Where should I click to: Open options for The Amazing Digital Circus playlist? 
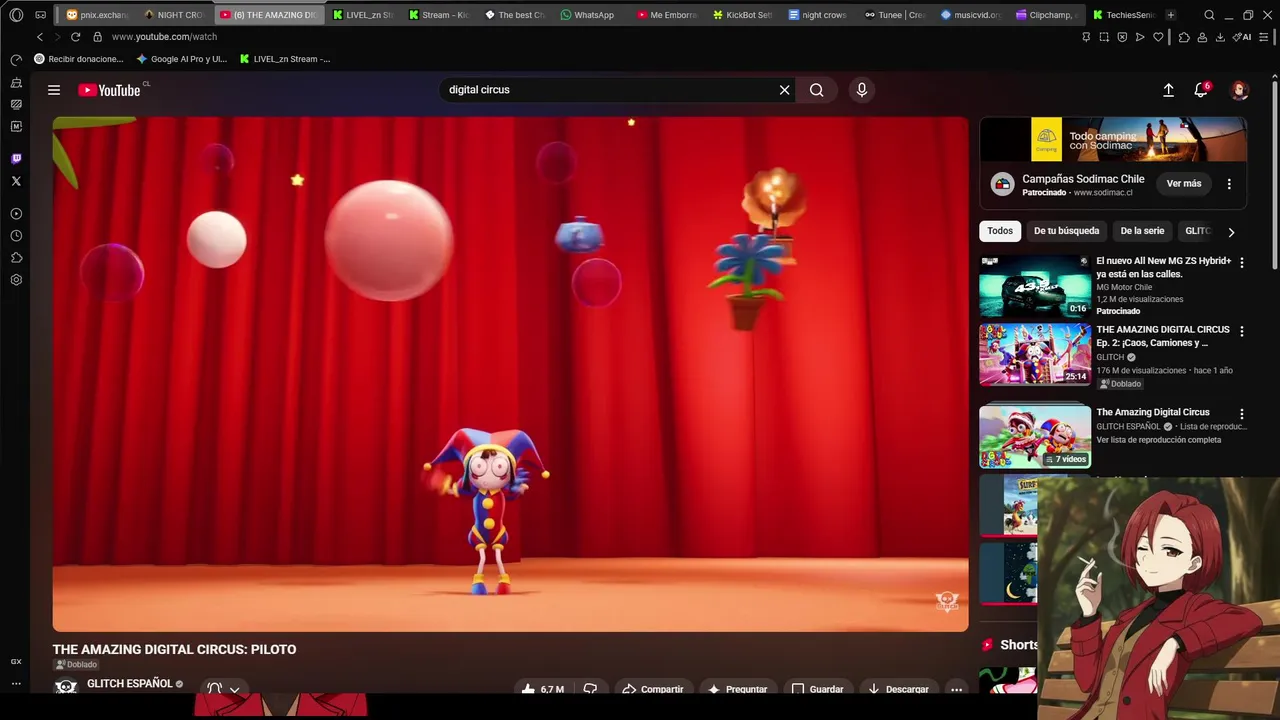point(1242,414)
